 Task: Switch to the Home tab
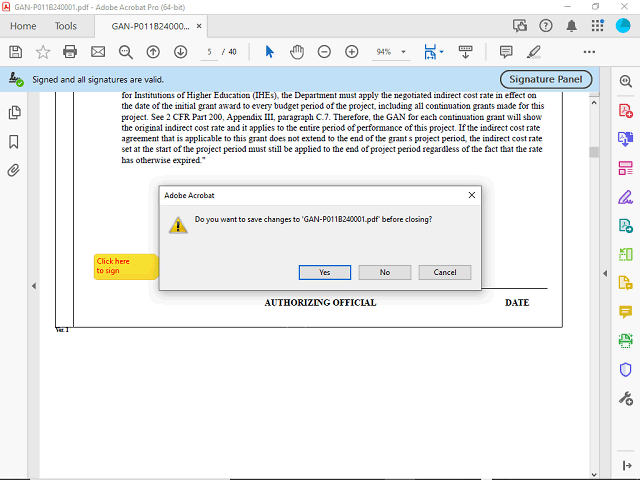coord(23,26)
